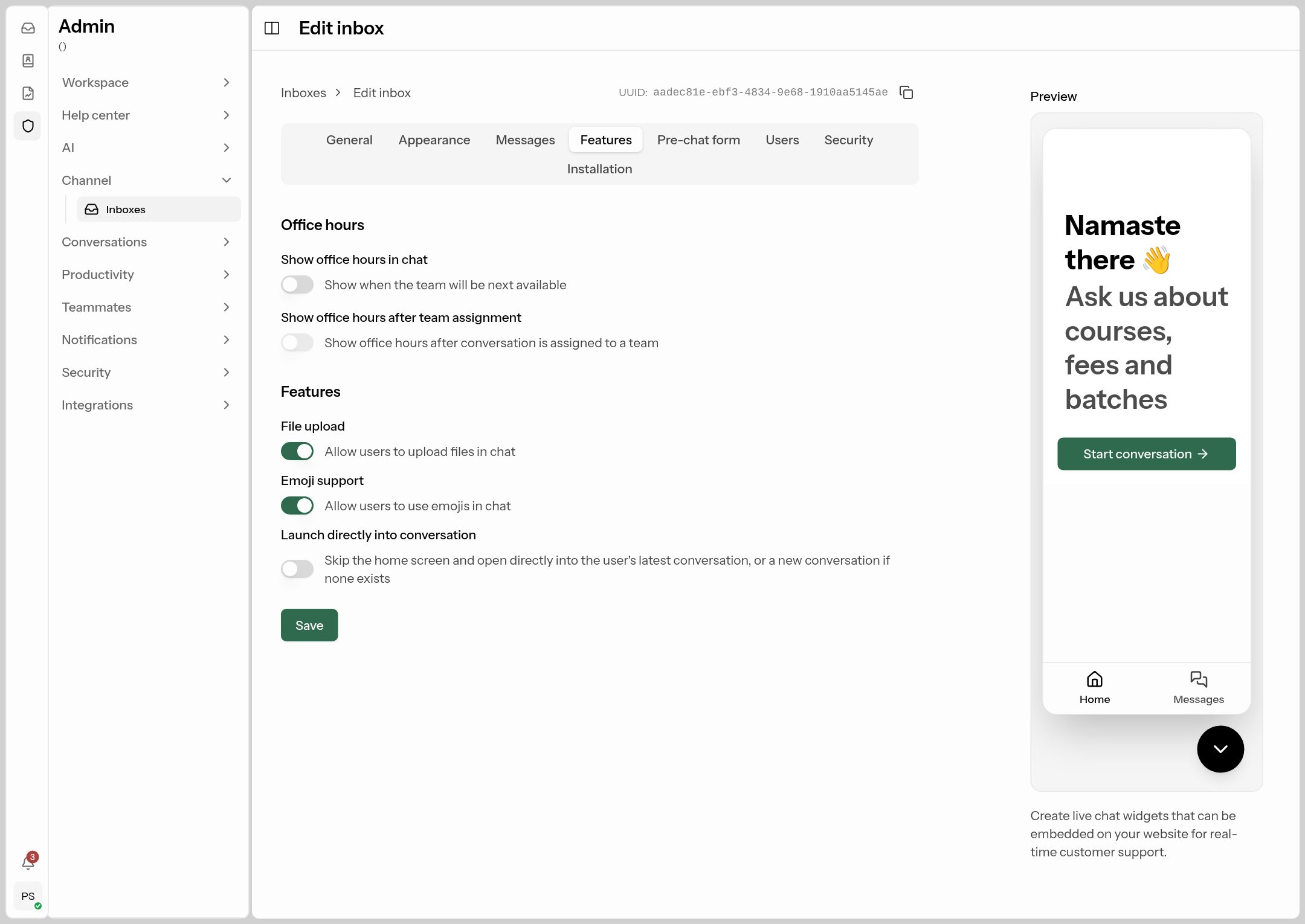Click Start conversation in the preview
The height and width of the screenshot is (924, 1305).
1147,454
